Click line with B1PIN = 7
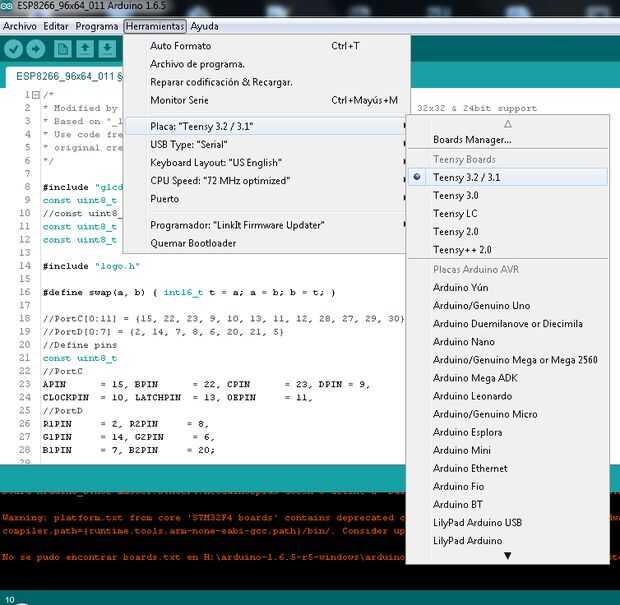The image size is (620, 605). pyautogui.click(x=129, y=450)
